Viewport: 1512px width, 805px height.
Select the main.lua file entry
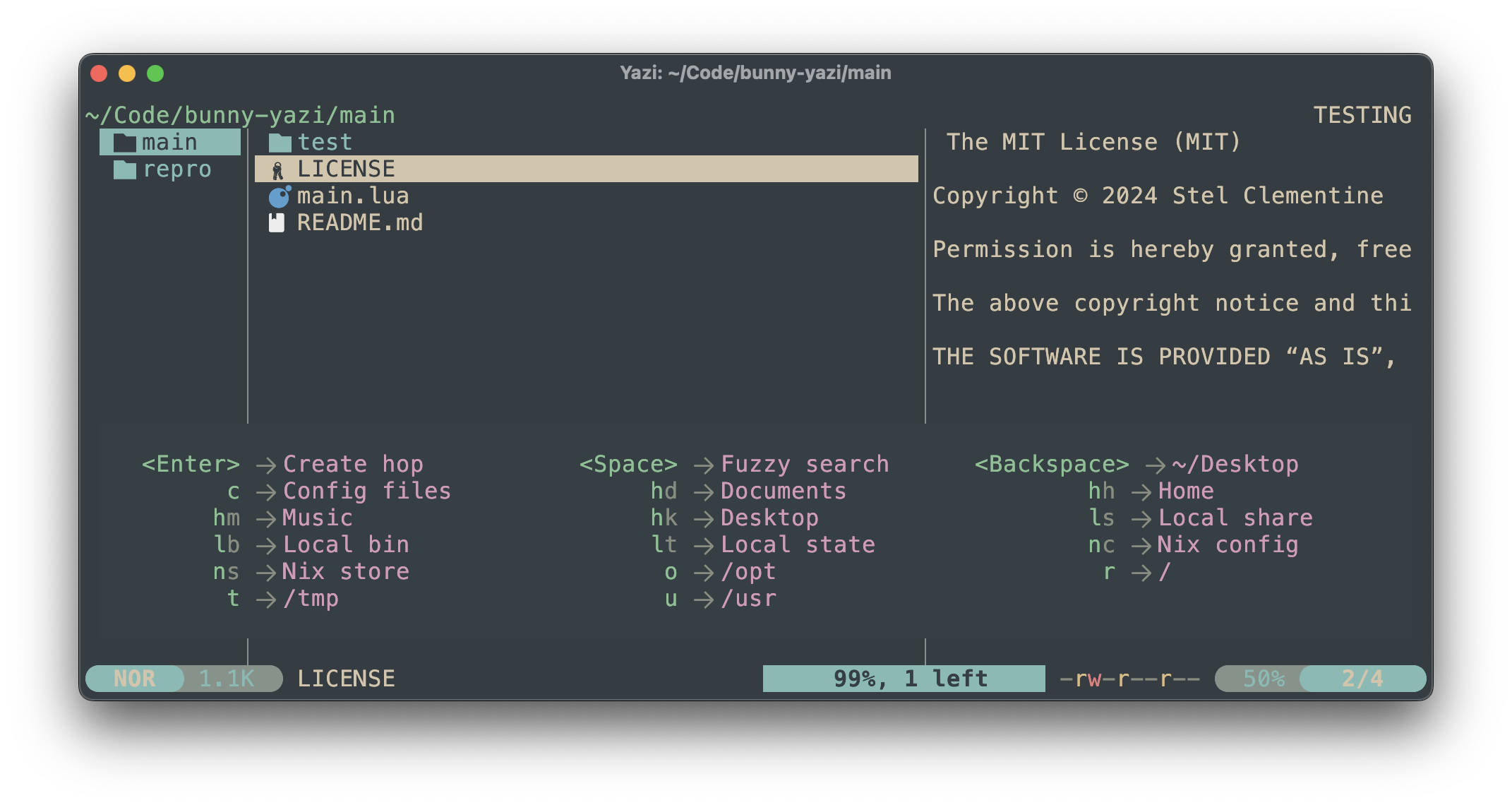352,196
